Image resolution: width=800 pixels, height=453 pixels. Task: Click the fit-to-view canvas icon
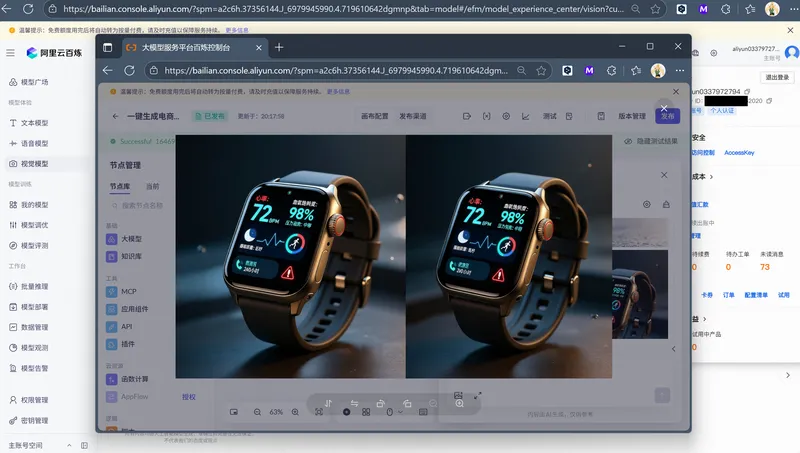coord(319,412)
